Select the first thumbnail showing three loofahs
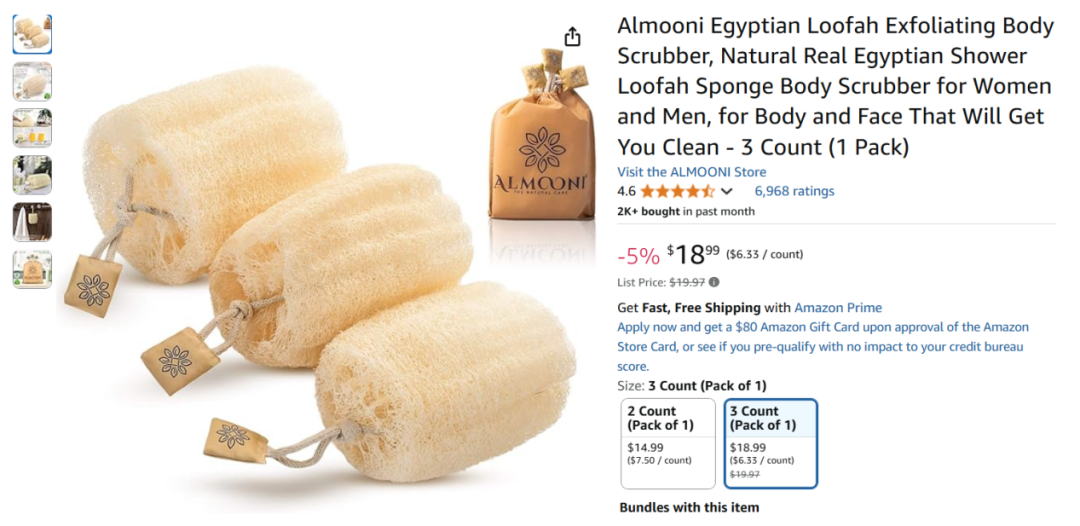The image size is (1080, 526). 32,34
